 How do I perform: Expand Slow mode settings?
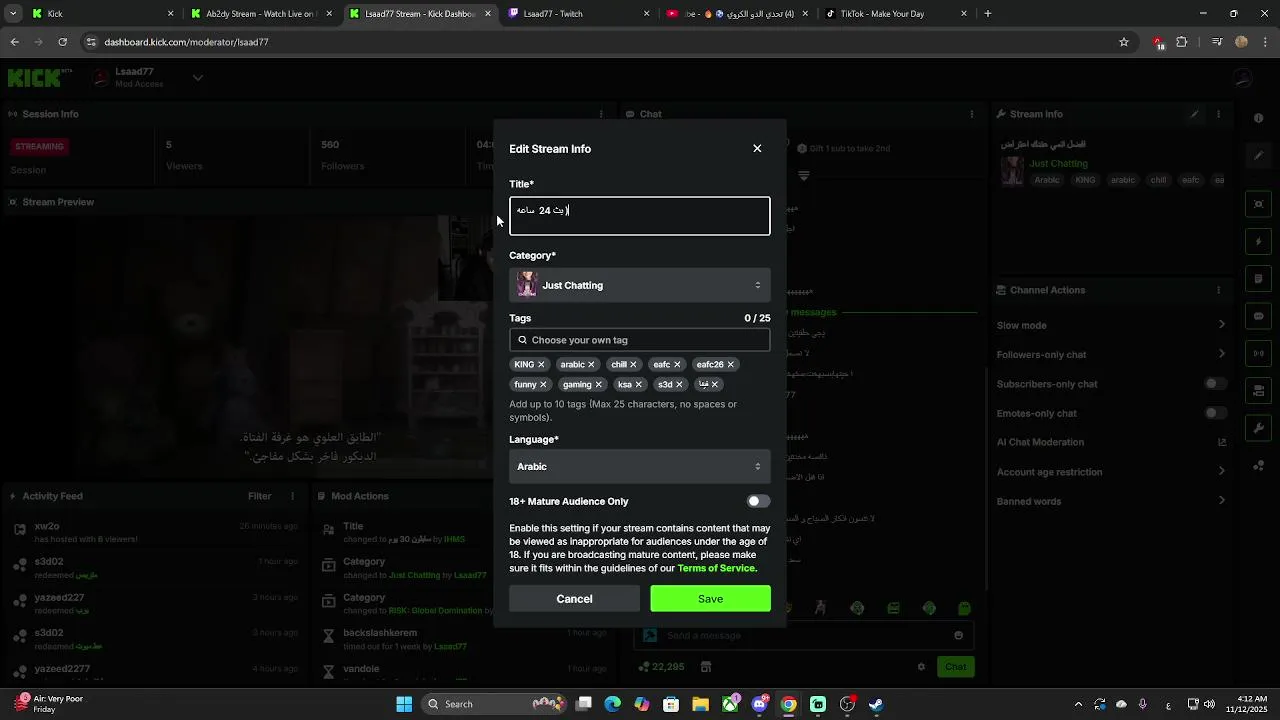tap(1221, 325)
